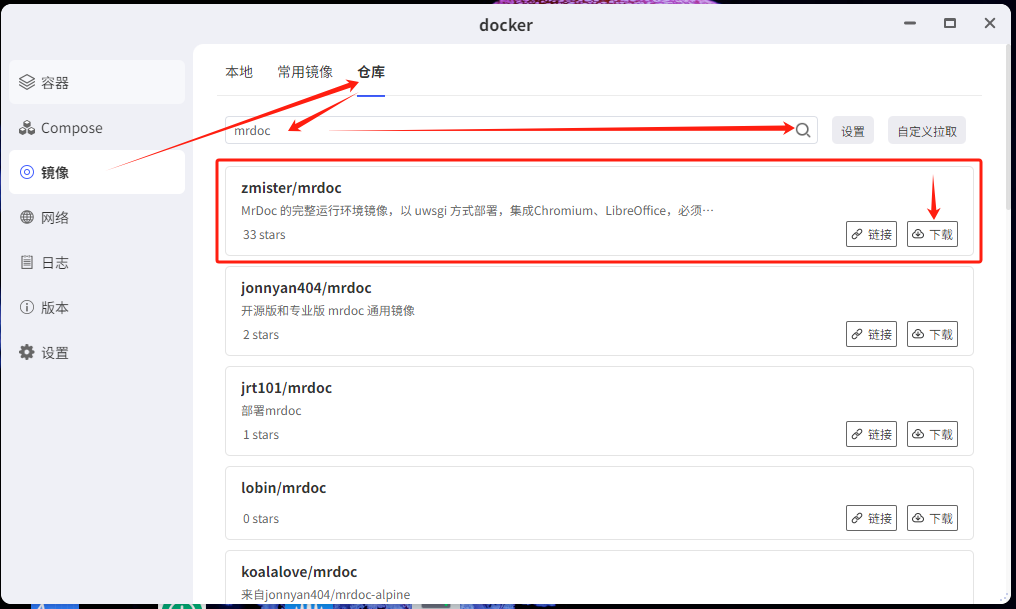
Task: Open the Compose section in sidebar
Action: click(97, 128)
